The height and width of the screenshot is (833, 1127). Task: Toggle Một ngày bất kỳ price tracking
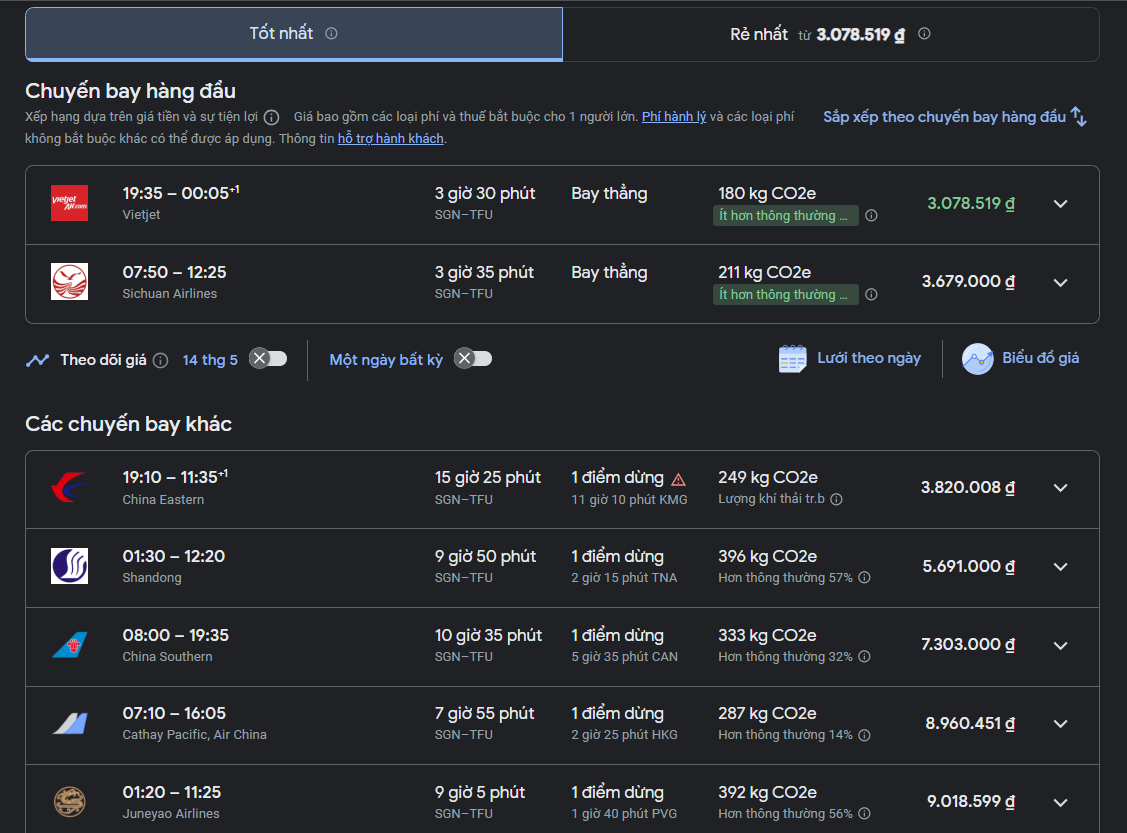point(473,358)
